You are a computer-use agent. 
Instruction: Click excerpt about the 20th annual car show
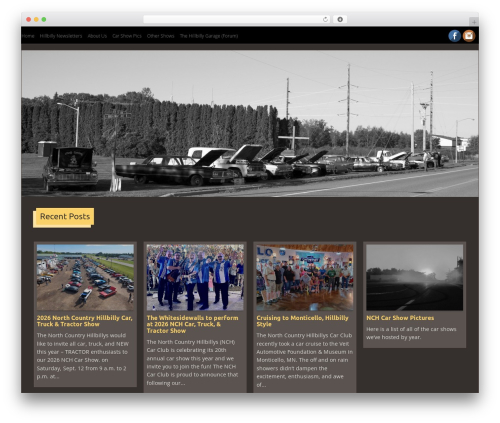[x=192, y=363]
